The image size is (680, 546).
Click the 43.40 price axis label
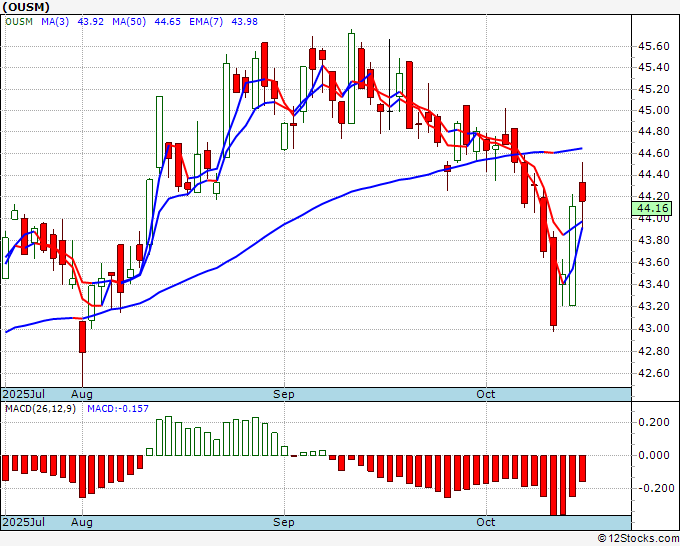653,284
